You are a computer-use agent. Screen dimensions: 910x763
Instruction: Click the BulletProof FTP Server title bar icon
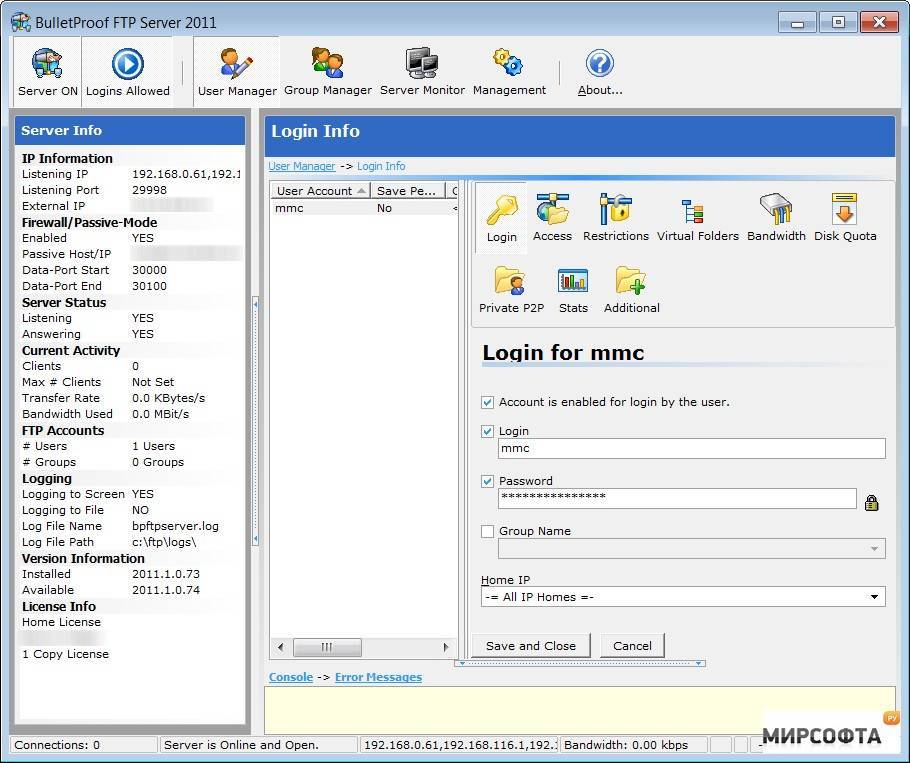point(21,22)
